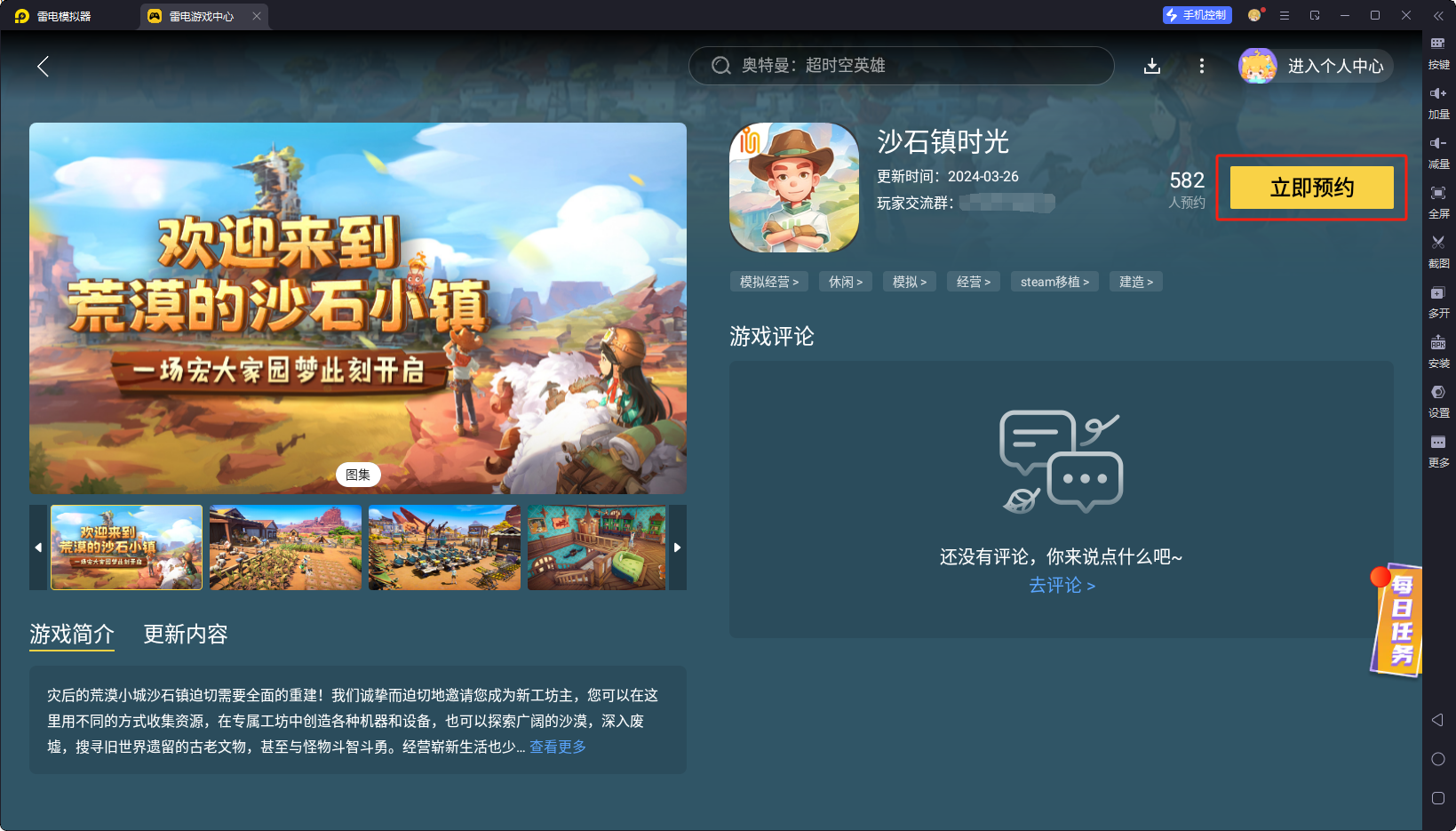Select the first welcome banner thumbnail

(x=126, y=547)
